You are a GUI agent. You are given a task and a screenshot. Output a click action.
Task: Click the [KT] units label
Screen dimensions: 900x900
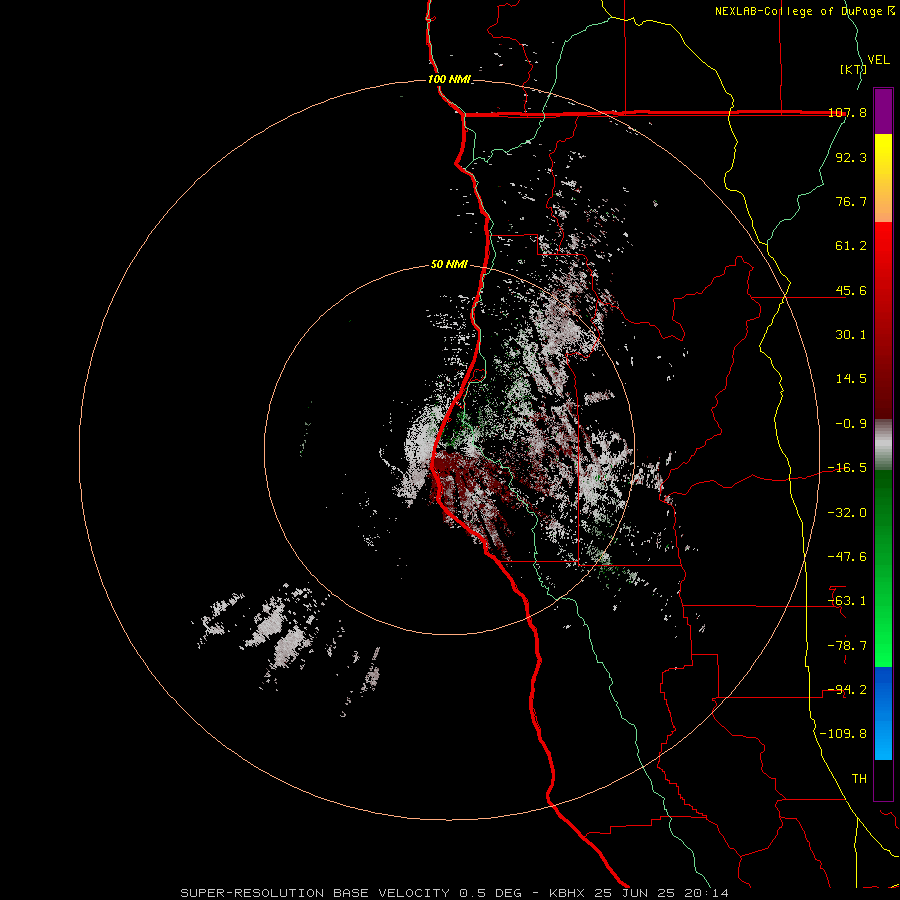(x=853, y=69)
